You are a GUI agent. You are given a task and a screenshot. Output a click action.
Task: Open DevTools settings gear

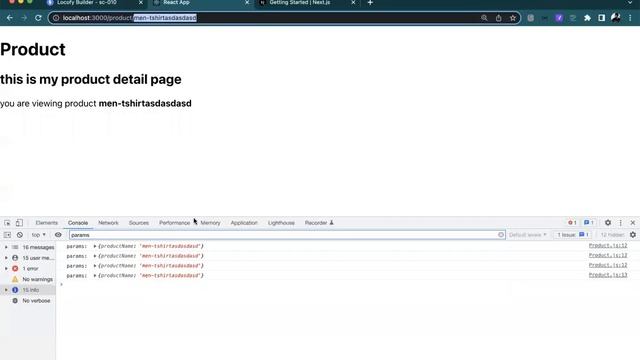(x=608, y=223)
